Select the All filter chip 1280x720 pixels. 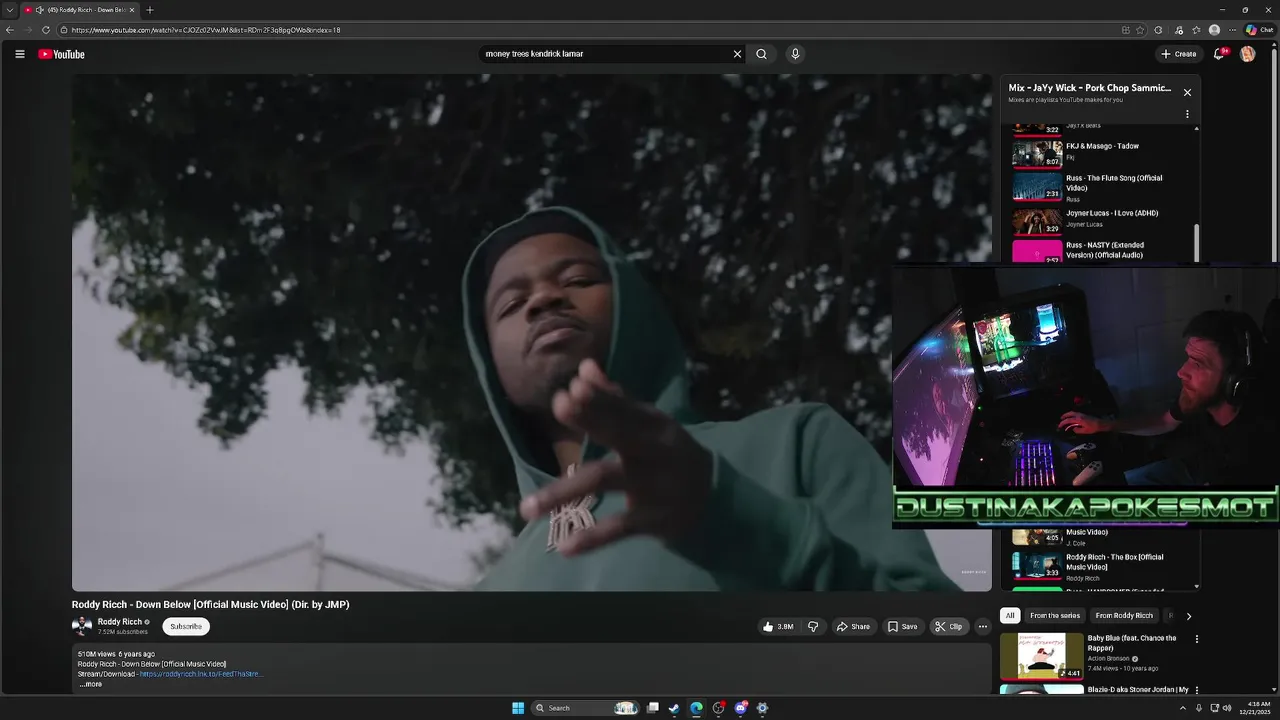pyautogui.click(x=1010, y=616)
